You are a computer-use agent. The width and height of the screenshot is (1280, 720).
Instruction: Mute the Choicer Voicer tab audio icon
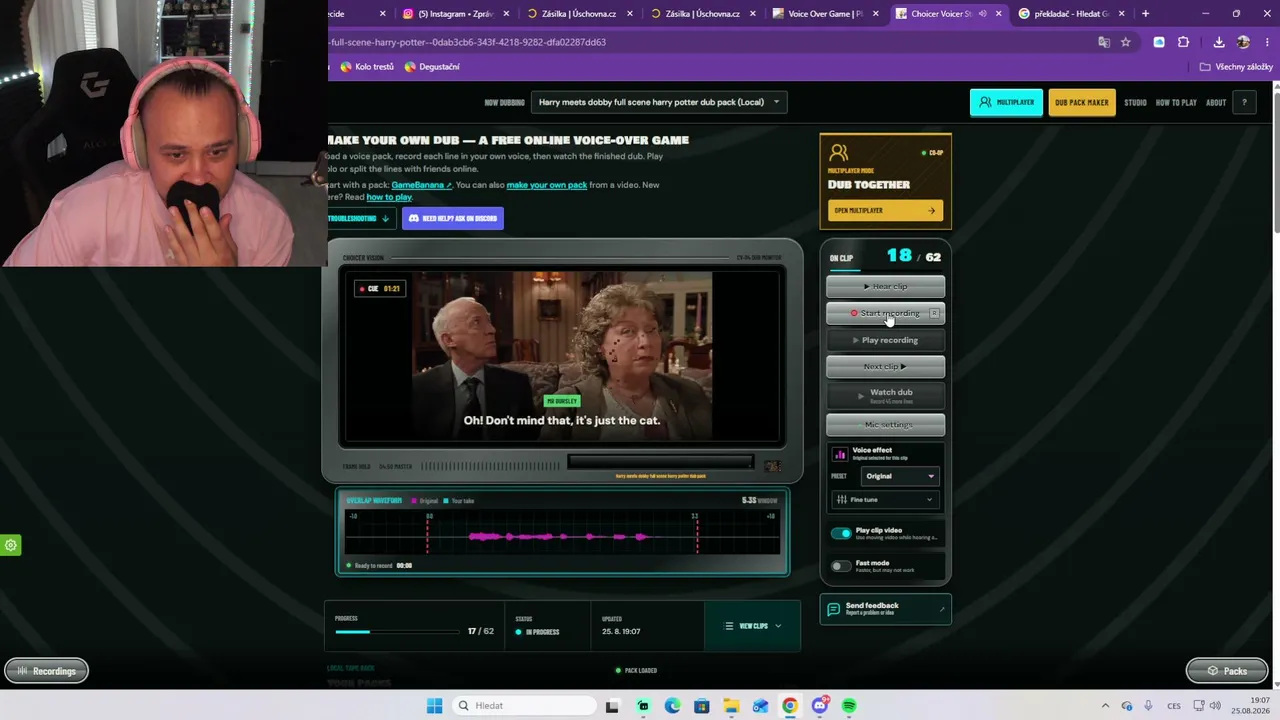(x=983, y=14)
